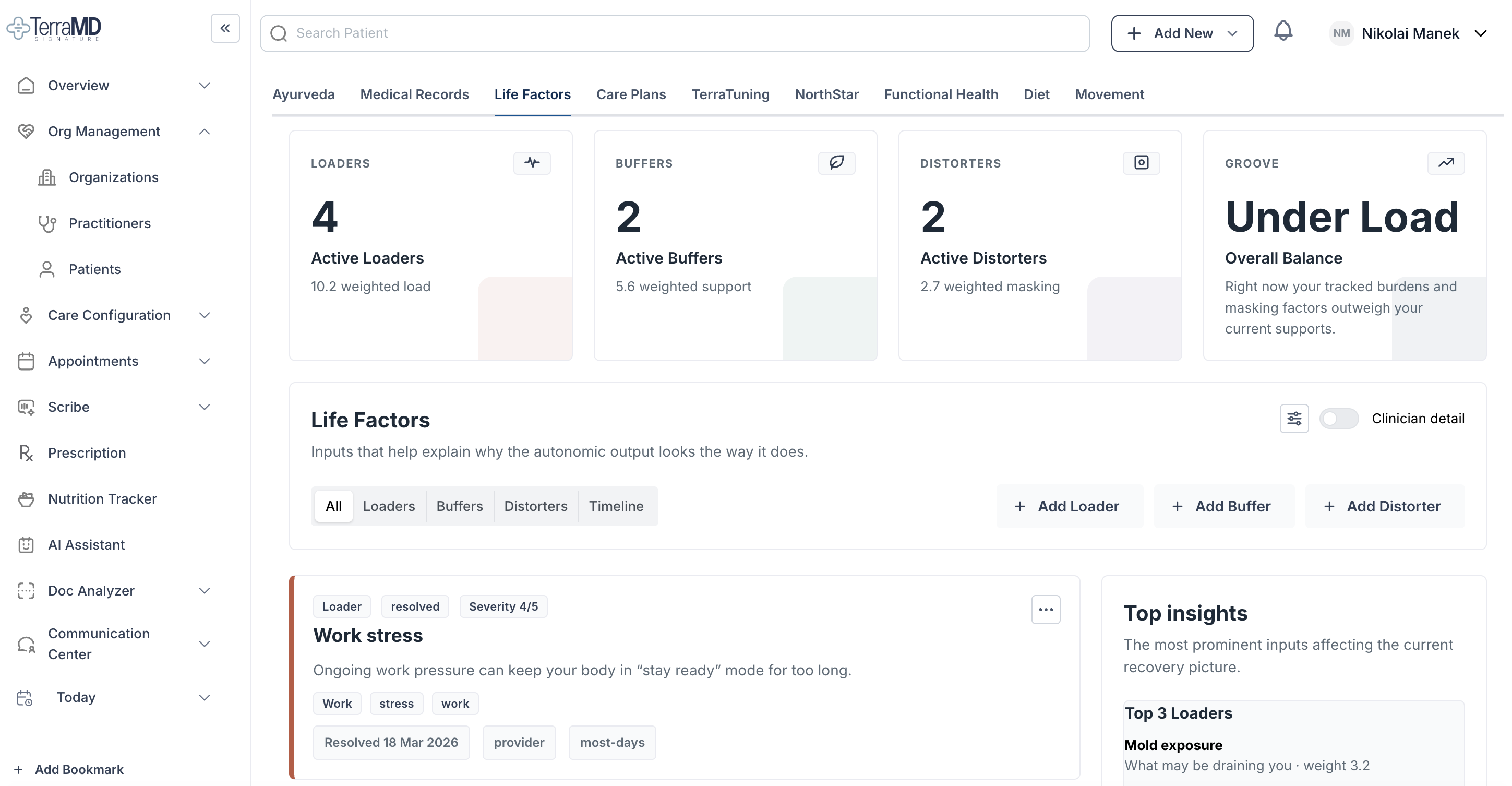Expand the Care Configuration section
1512x786 pixels.
pos(205,315)
